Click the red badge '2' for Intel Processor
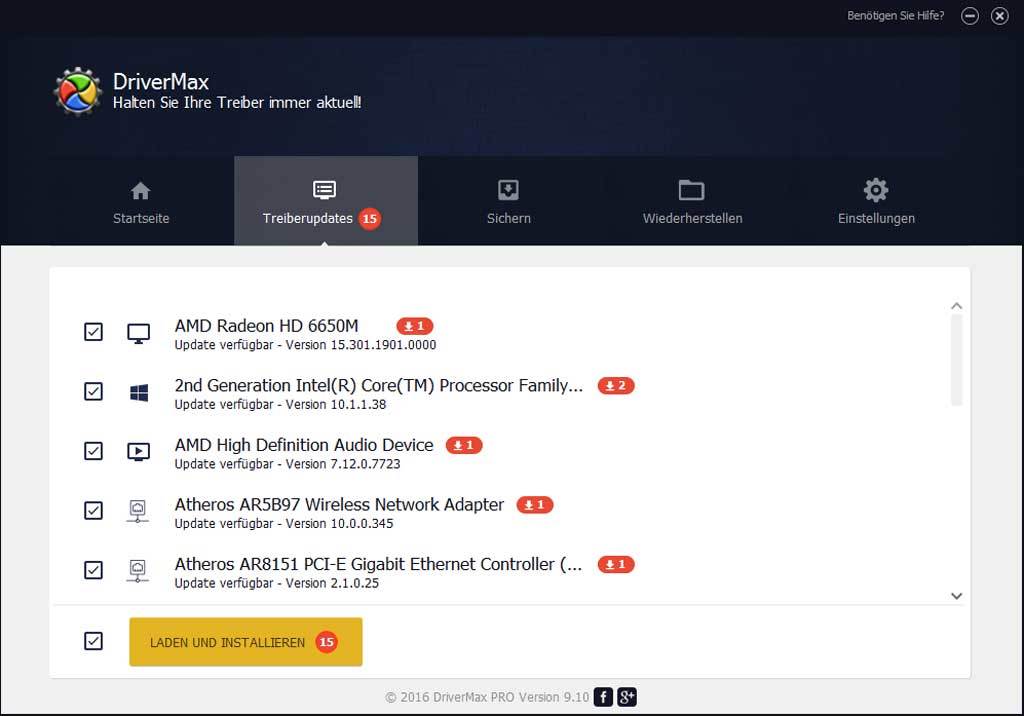Screen dimensions: 1024x716 click(616, 385)
